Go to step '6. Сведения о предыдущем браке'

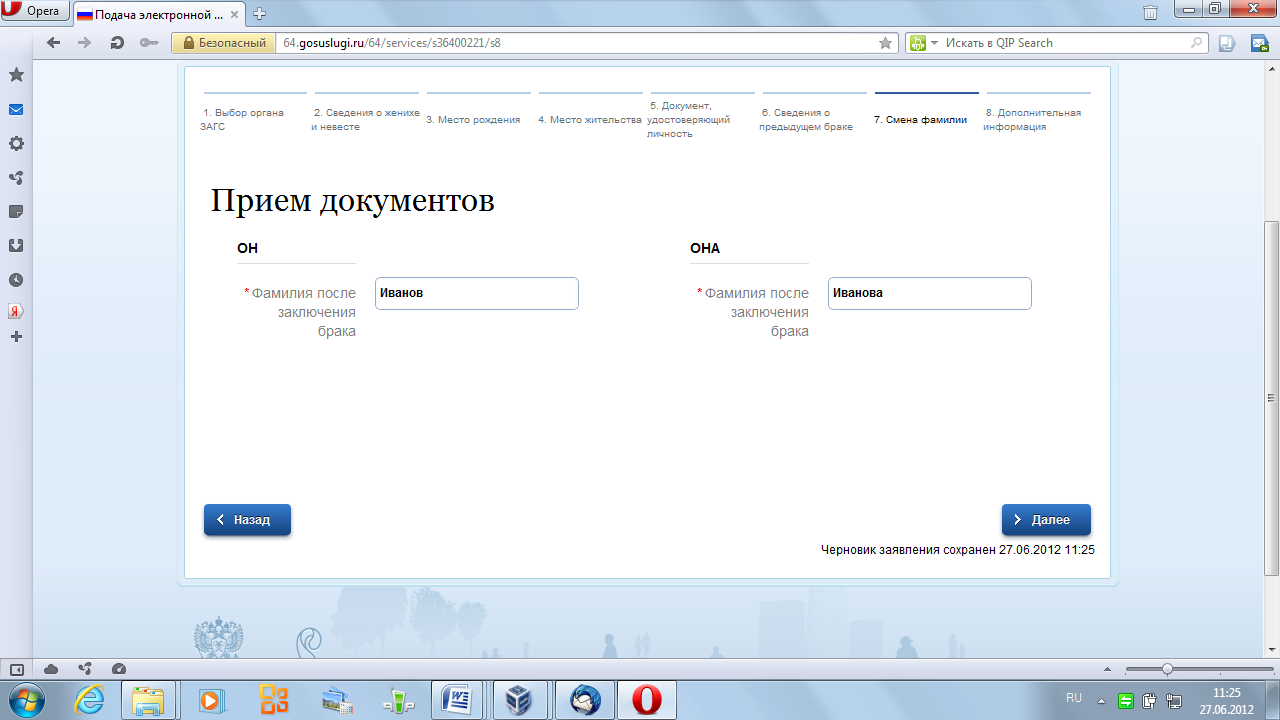pyautogui.click(x=806, y=119)
